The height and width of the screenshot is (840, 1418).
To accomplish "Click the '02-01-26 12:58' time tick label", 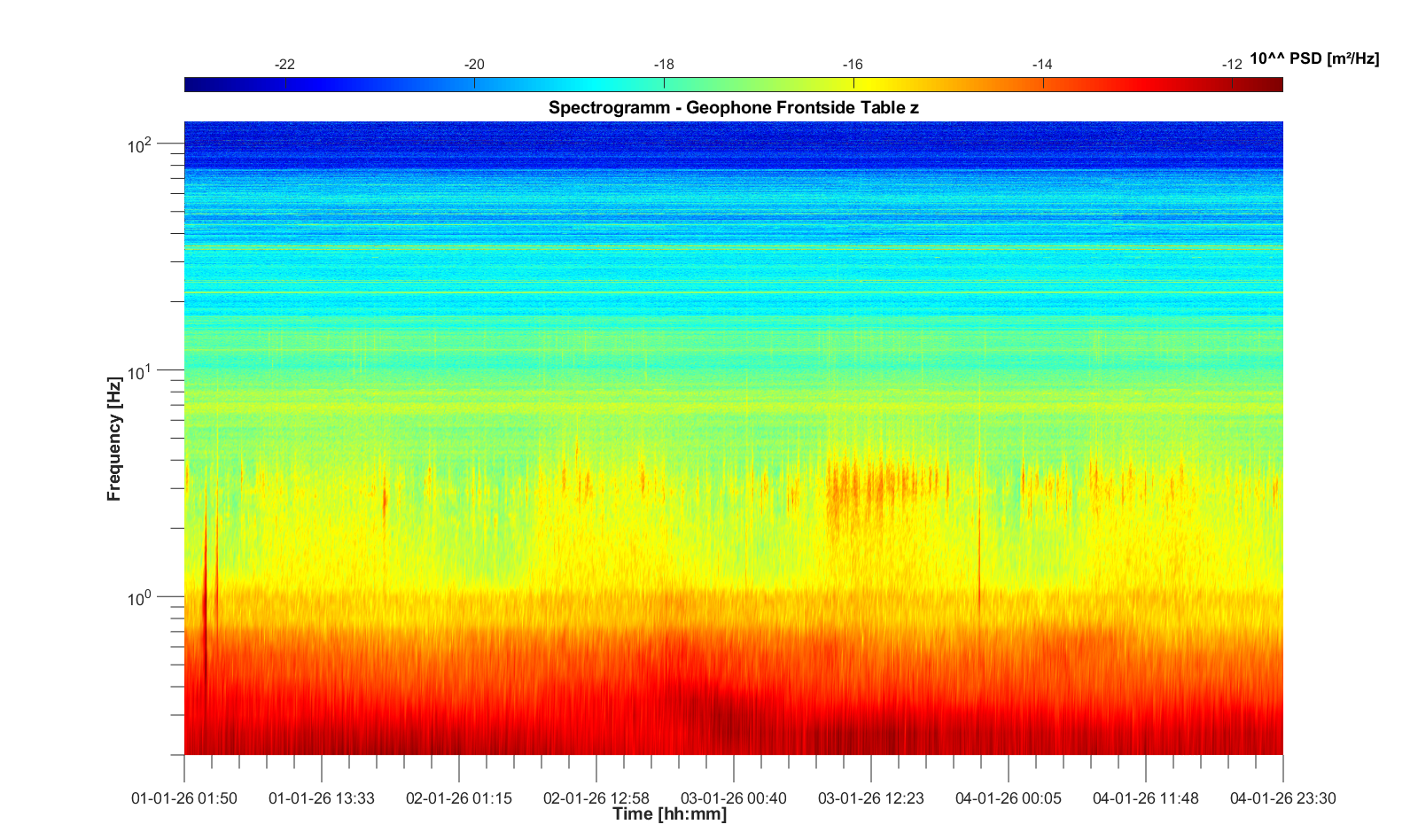I will click(x=596, y=798).
